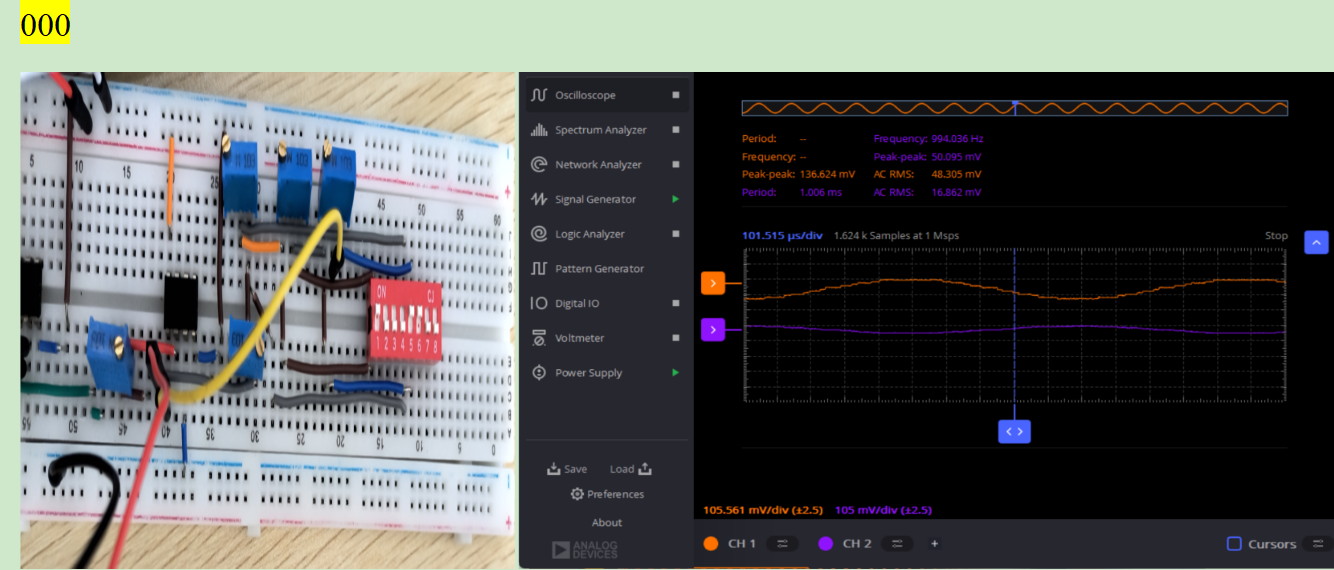
Task: Click the Oscilloscope run/stop square
Action: (x=676, y=95)
